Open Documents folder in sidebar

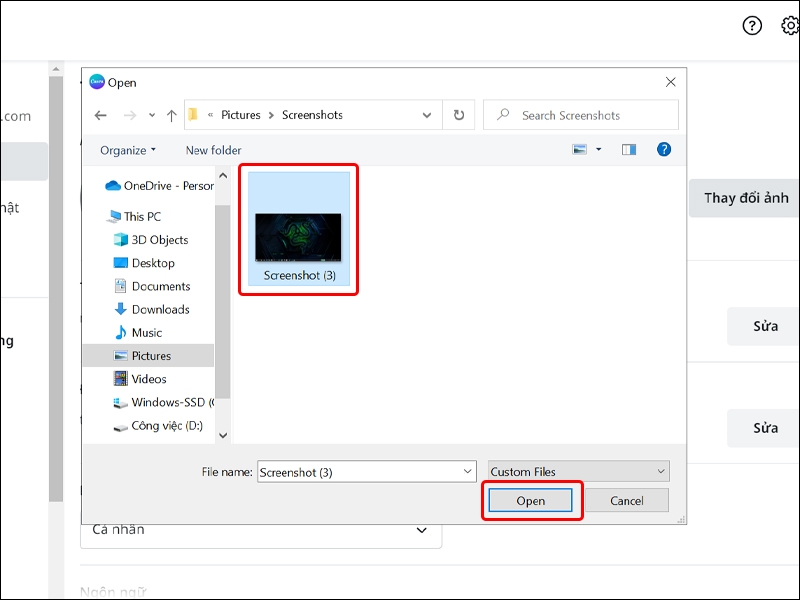coord(152,286)
